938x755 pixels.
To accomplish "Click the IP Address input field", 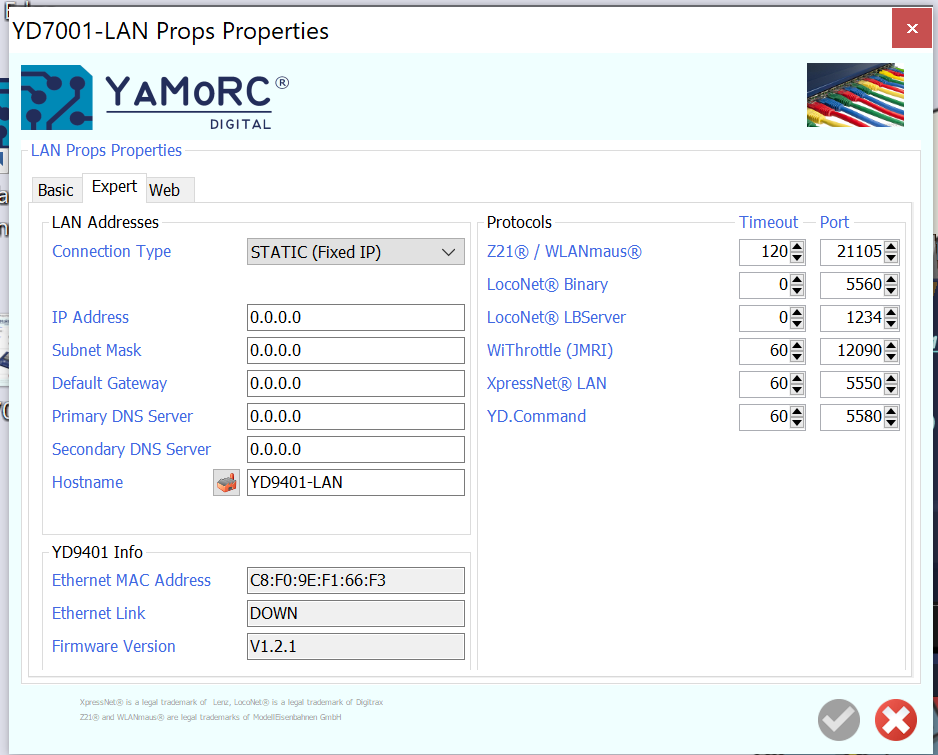I will pyautogui.click(x=355, y=318).
